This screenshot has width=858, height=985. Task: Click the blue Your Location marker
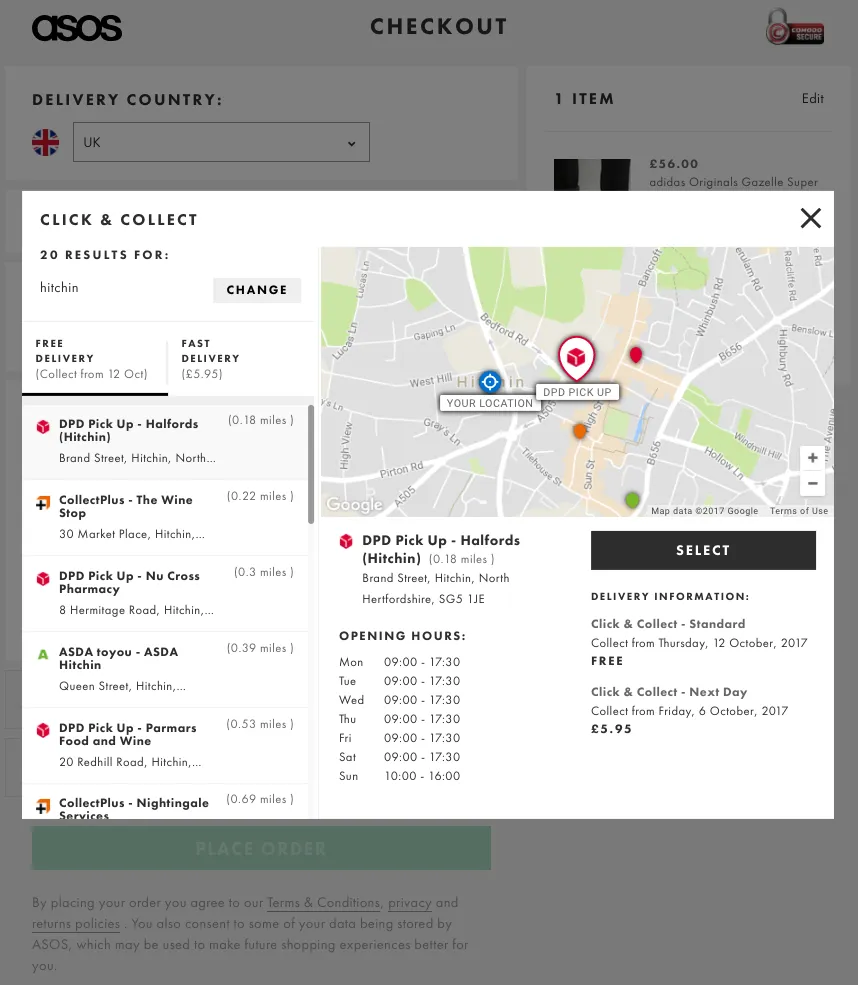point(489,382)
